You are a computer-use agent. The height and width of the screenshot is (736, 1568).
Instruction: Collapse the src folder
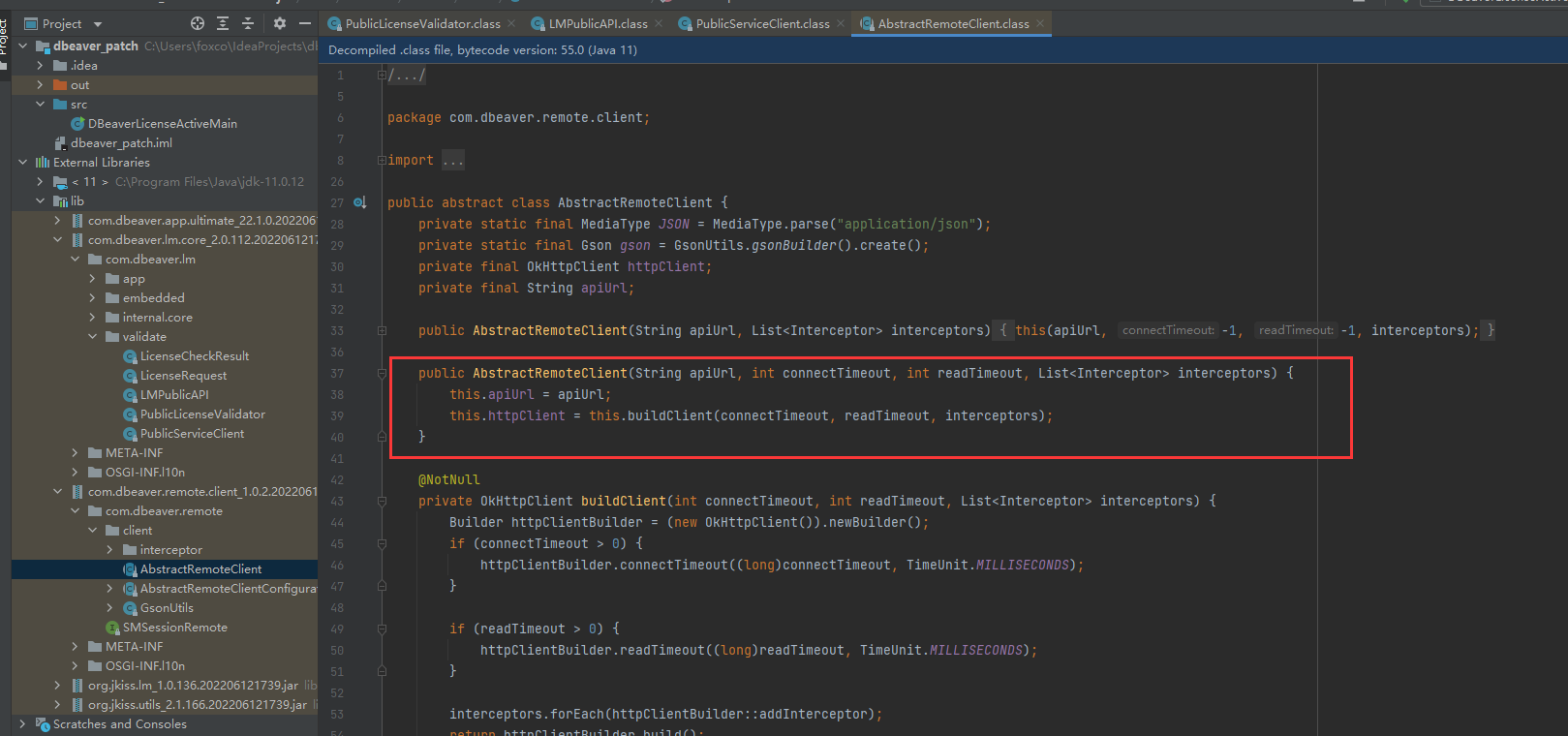click(x=40, y=104)
